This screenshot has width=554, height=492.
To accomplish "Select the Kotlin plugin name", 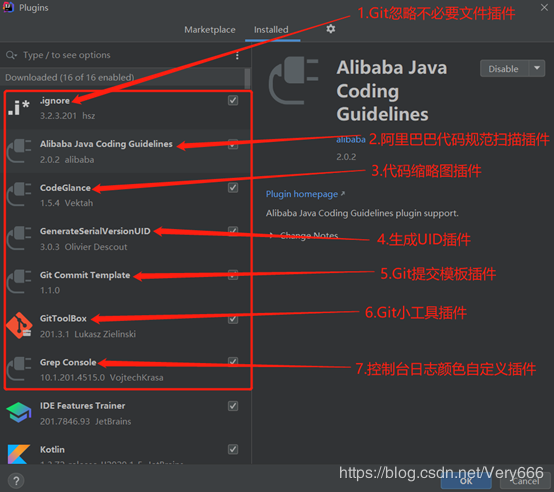I will [52, 449].
